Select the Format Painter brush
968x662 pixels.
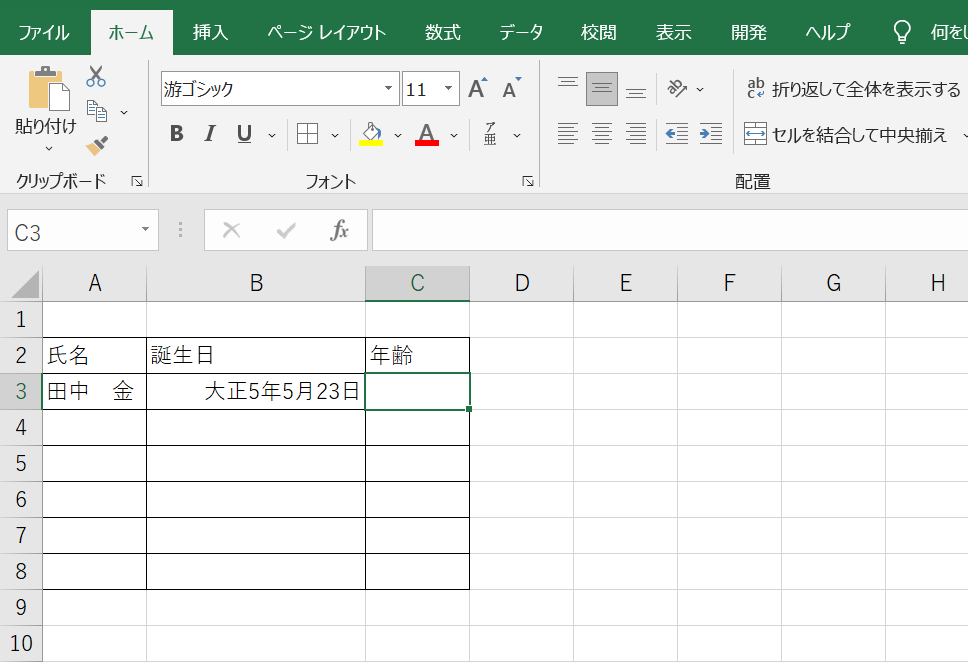click(x=97, y=146)
